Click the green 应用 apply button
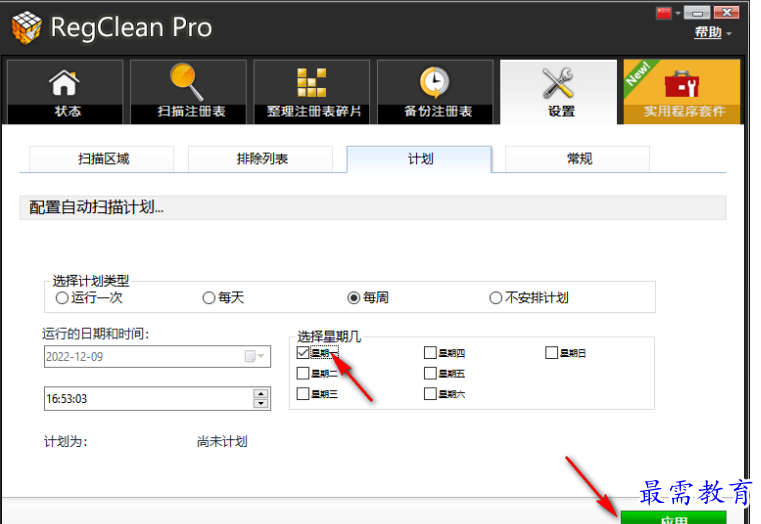The width and height of the screenshot is (761, 524). point(674,518)
